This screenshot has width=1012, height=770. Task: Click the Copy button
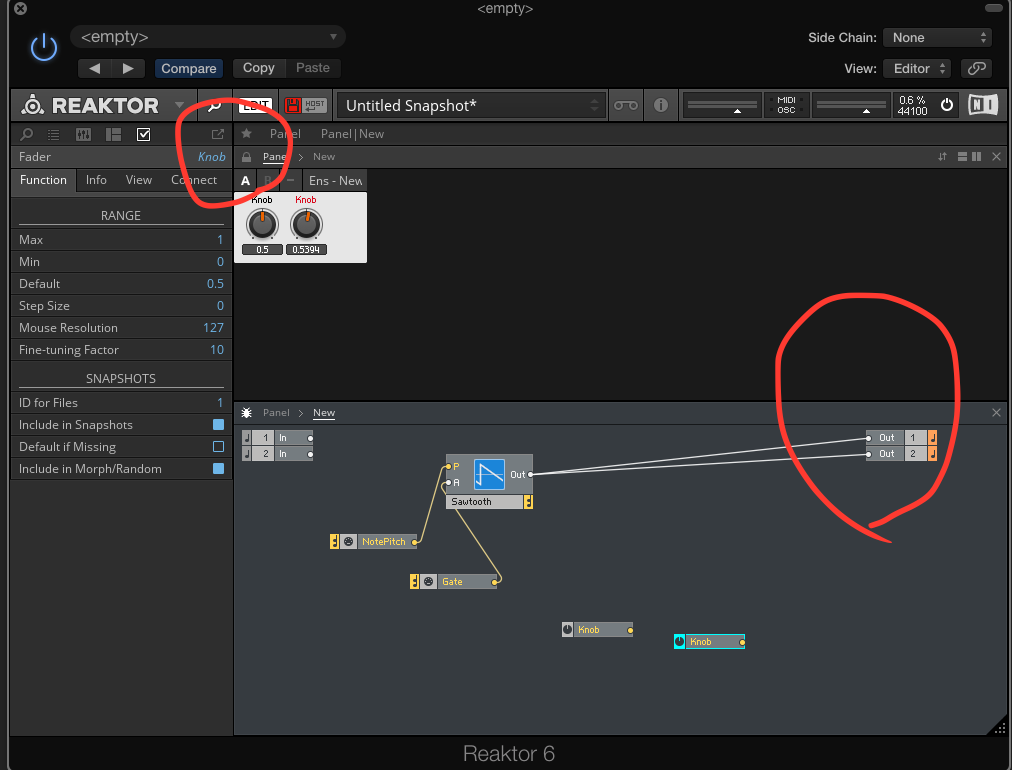[259, 68]
